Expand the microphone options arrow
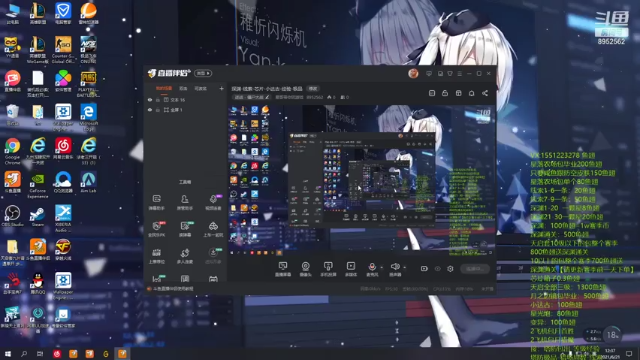 click(382, 268)
